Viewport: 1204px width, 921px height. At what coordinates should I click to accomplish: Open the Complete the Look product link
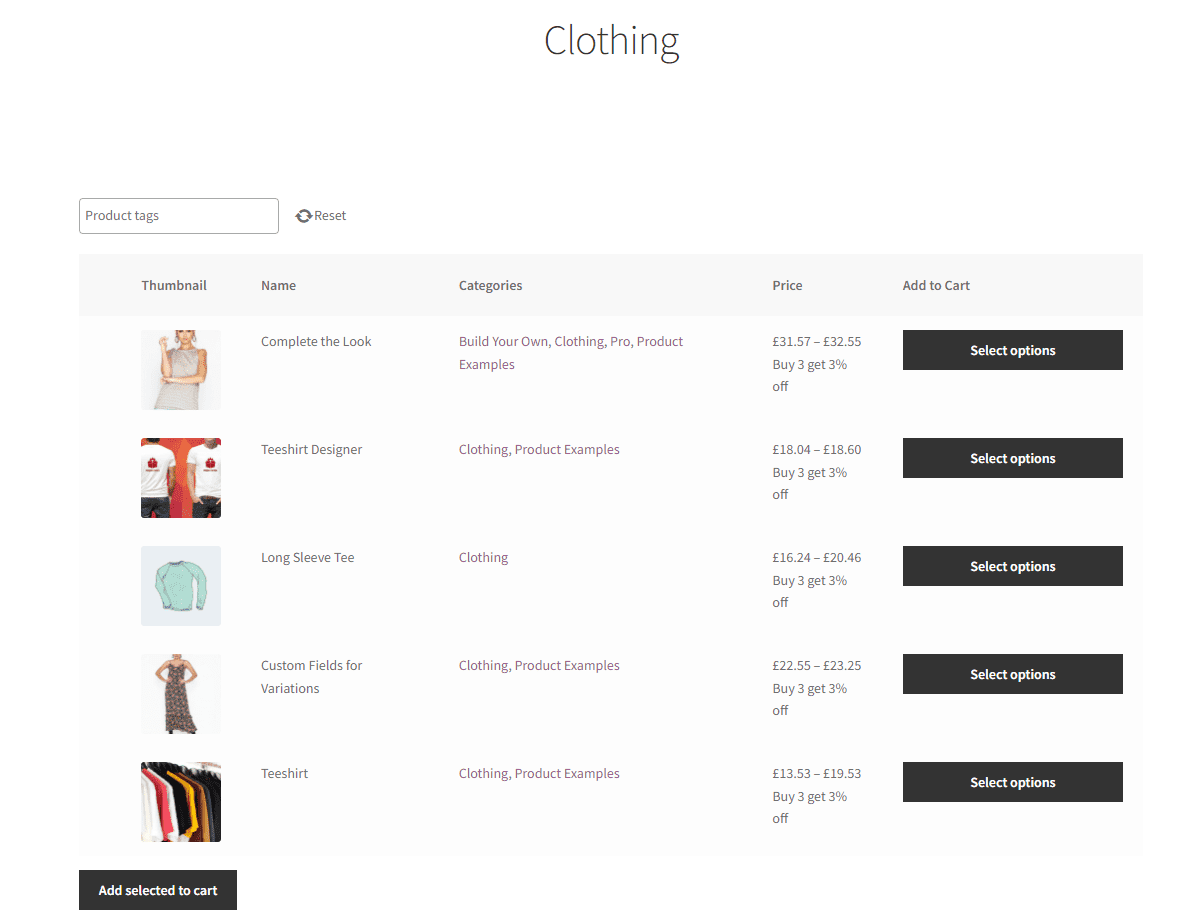[x=316, y=342]
